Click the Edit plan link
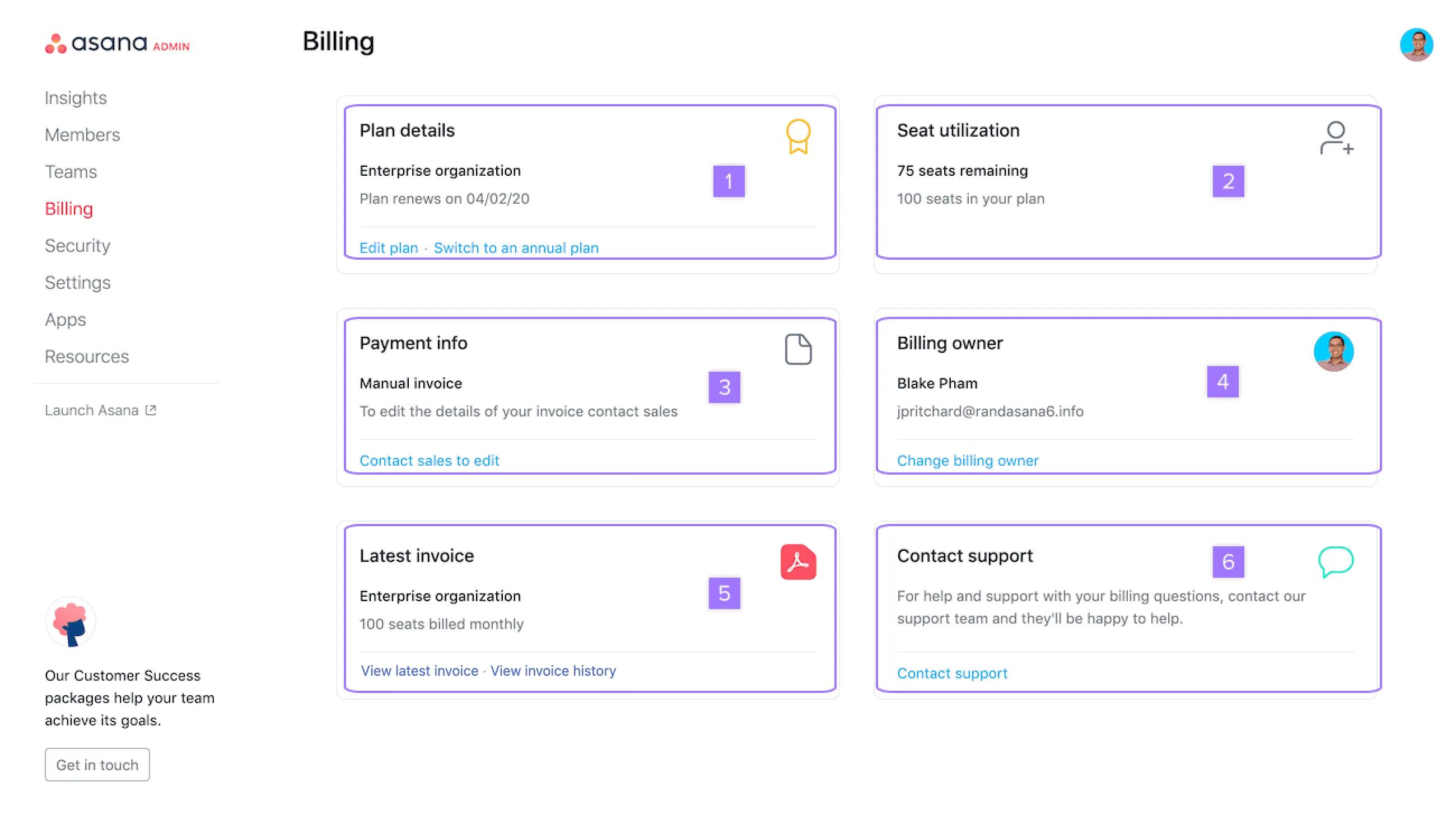The width and height of the screenshot is (1456, 815). (x=389, y=247)
